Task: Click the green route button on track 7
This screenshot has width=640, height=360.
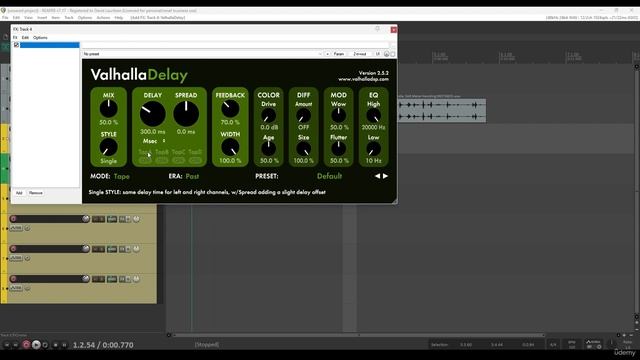Action: pos(112,249)
